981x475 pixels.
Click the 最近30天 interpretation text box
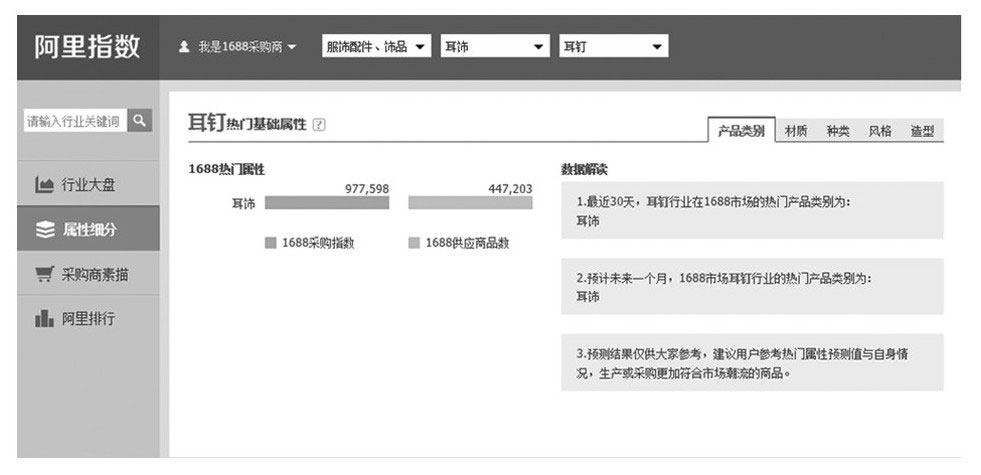point(752,210)
